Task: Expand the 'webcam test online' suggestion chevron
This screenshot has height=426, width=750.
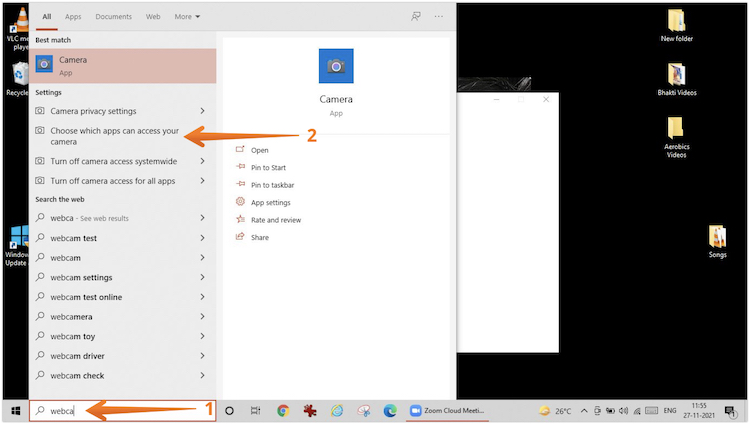Action: point(203,297)
